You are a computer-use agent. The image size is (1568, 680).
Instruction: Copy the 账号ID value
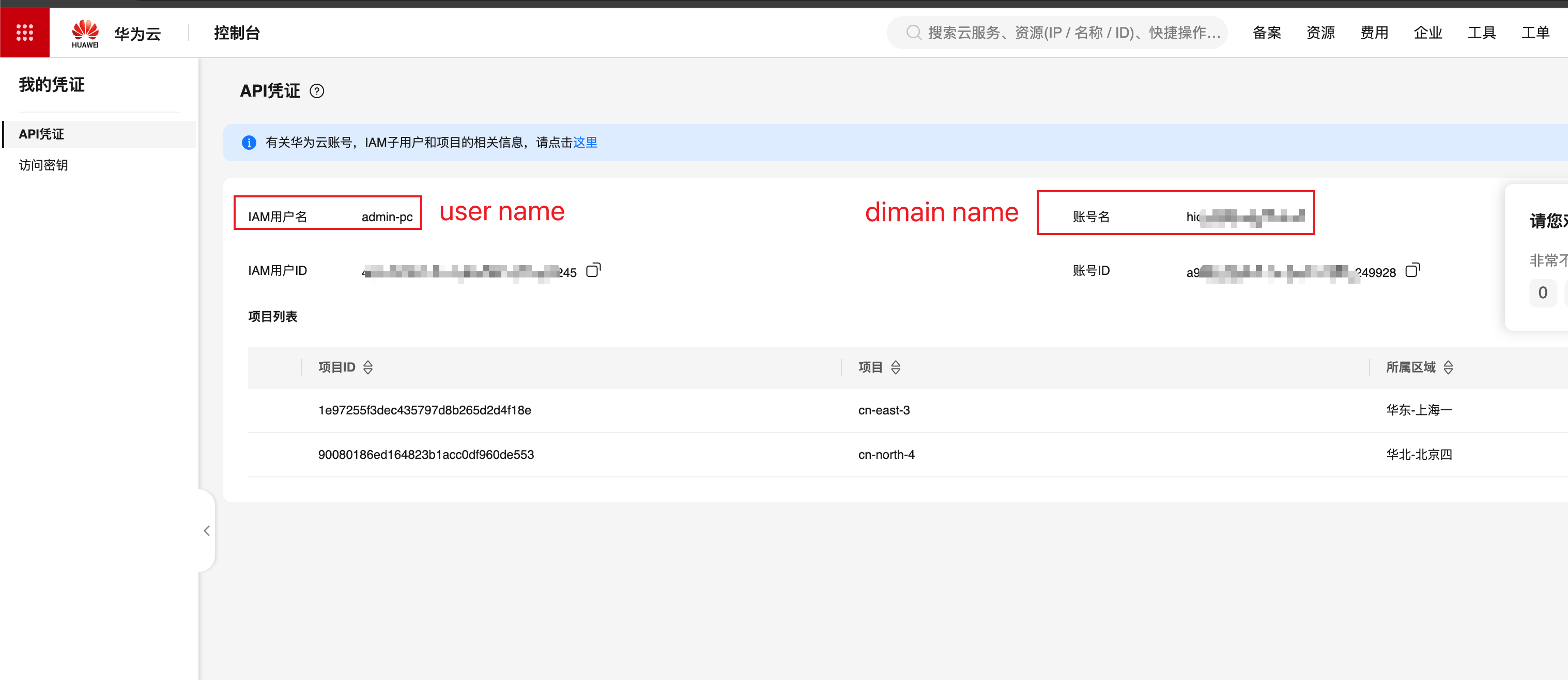click(1412, 270)
